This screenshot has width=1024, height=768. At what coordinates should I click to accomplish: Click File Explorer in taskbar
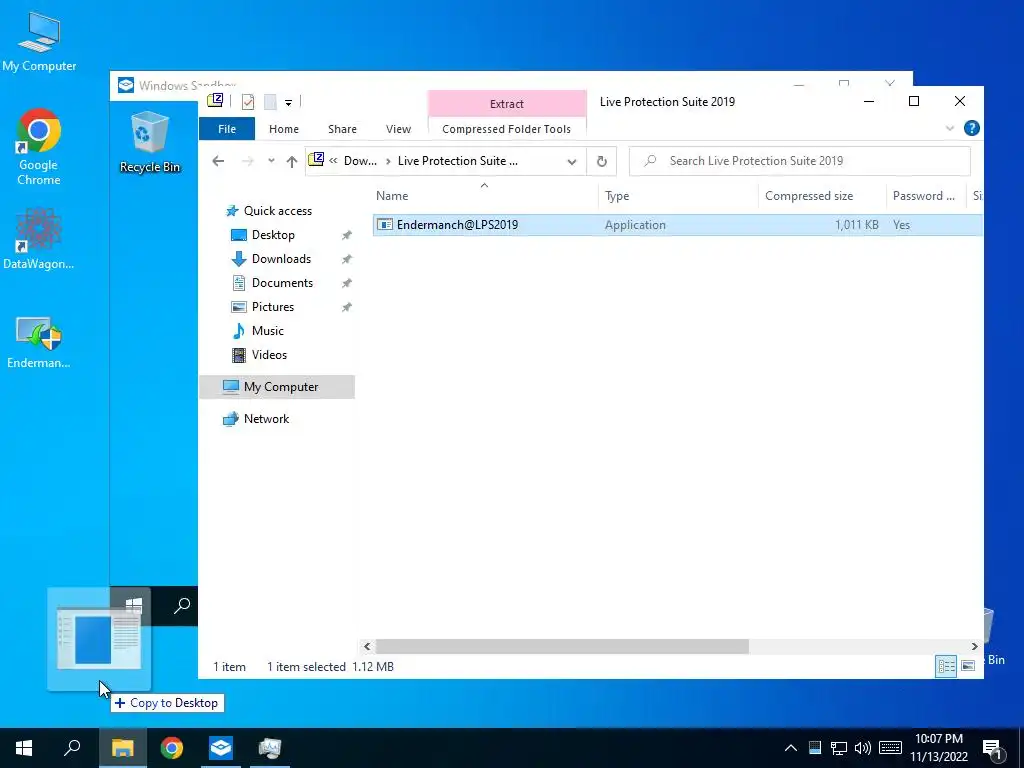click(122, 748)
